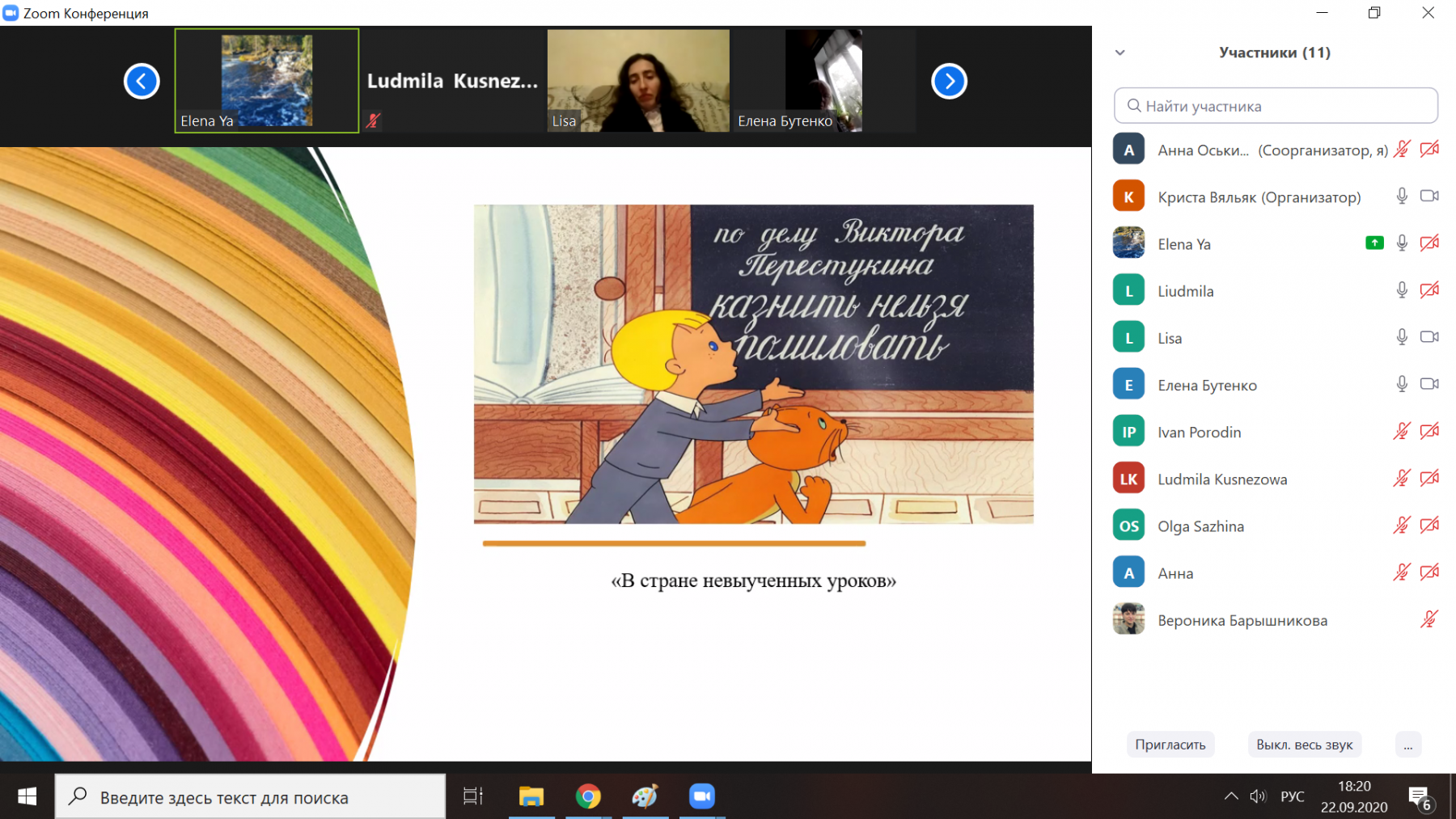Screen dimensions: 1456x819
Task: Toggle Lisa's microphone in participants list
Action: (x=1402, y=337)
